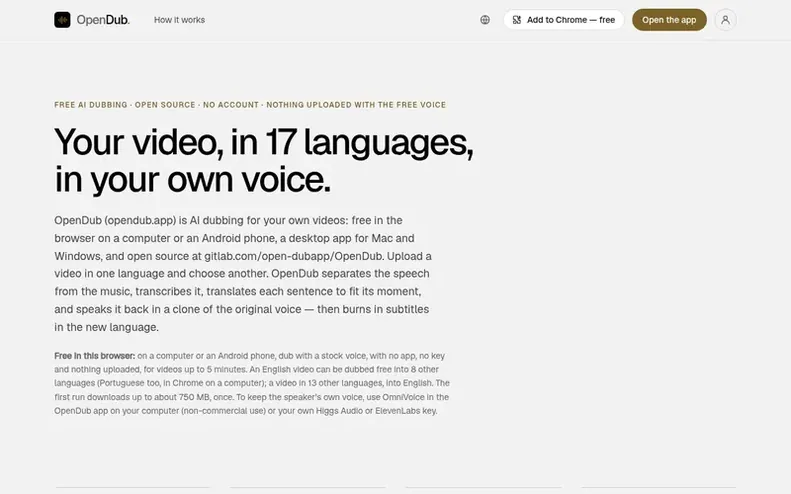Click headline line 'in your own voice.'

click(x=192, y=179)
